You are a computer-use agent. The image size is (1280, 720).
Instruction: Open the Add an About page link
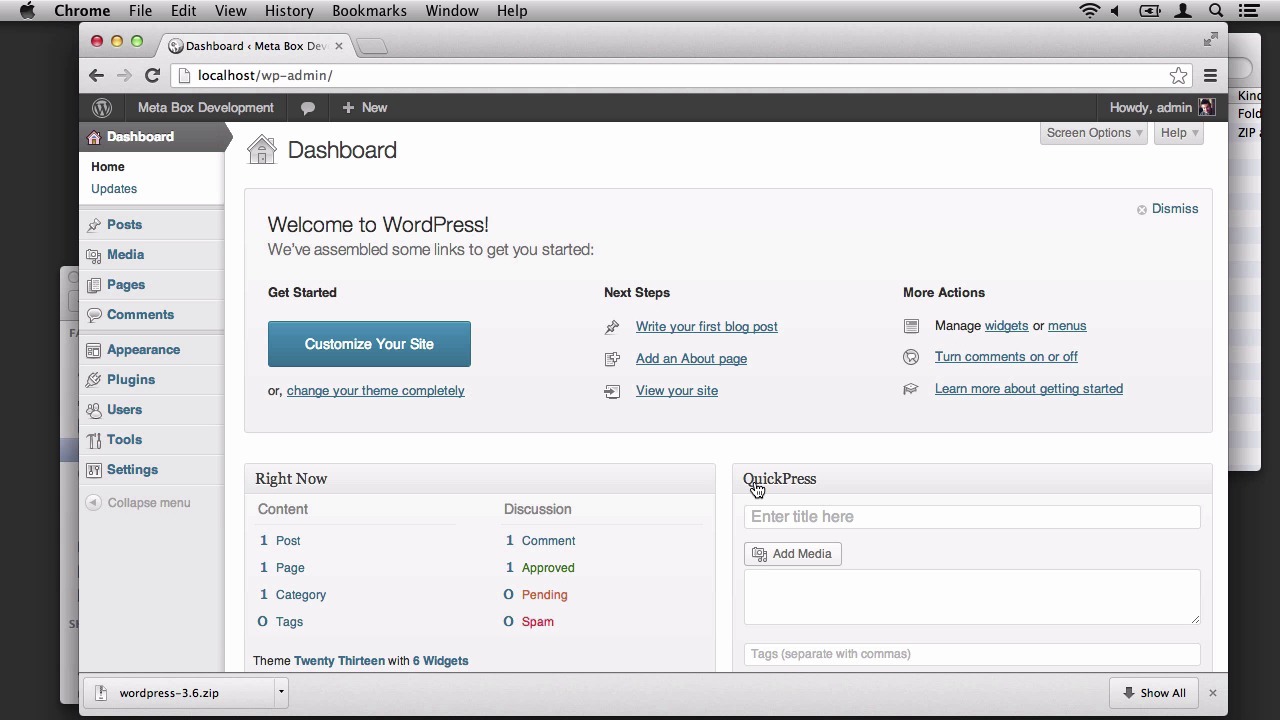[x=691, y=359]
